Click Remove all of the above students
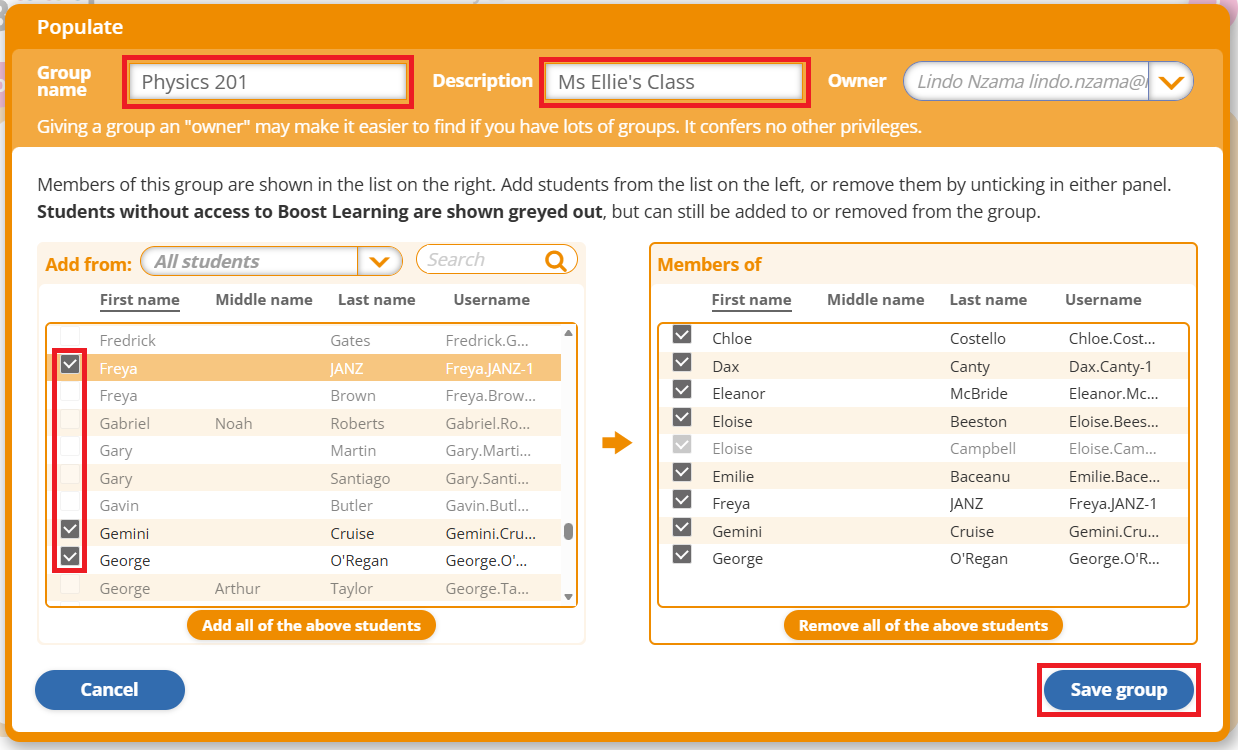Viewport: 1238px width, 750px height. 923,626
